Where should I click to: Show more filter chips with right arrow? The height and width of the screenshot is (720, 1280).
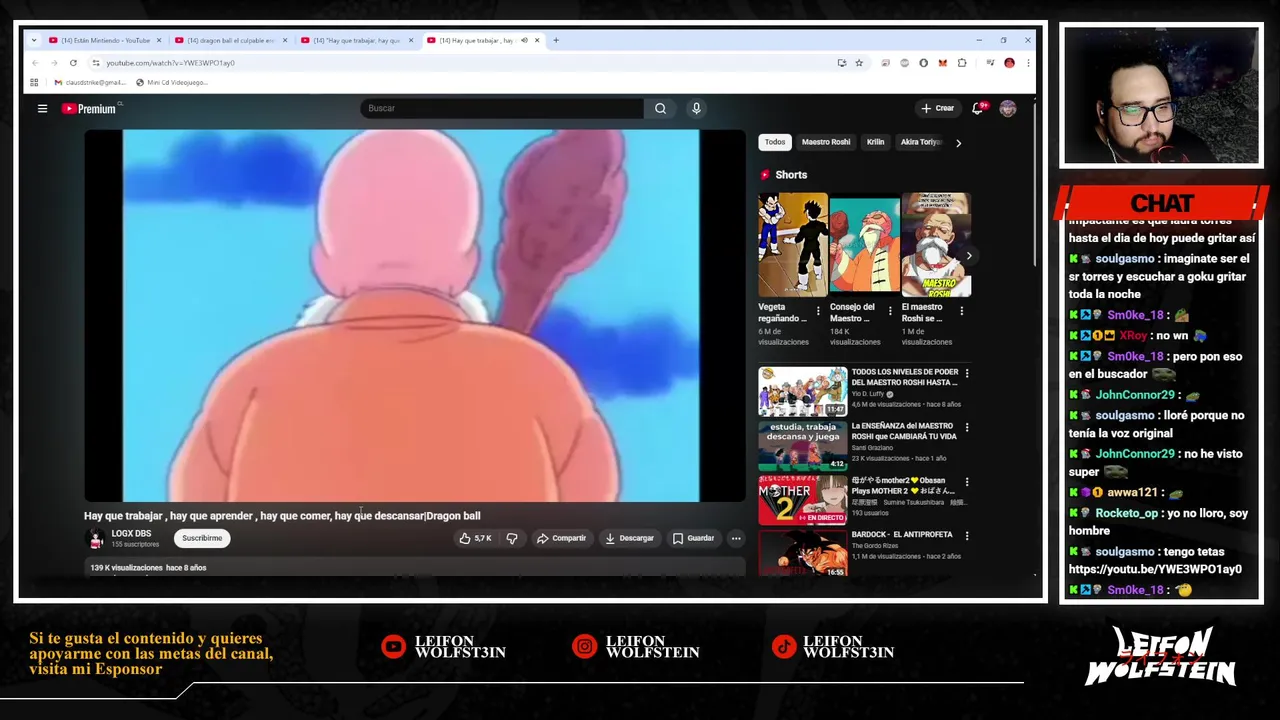pos(958,143)
